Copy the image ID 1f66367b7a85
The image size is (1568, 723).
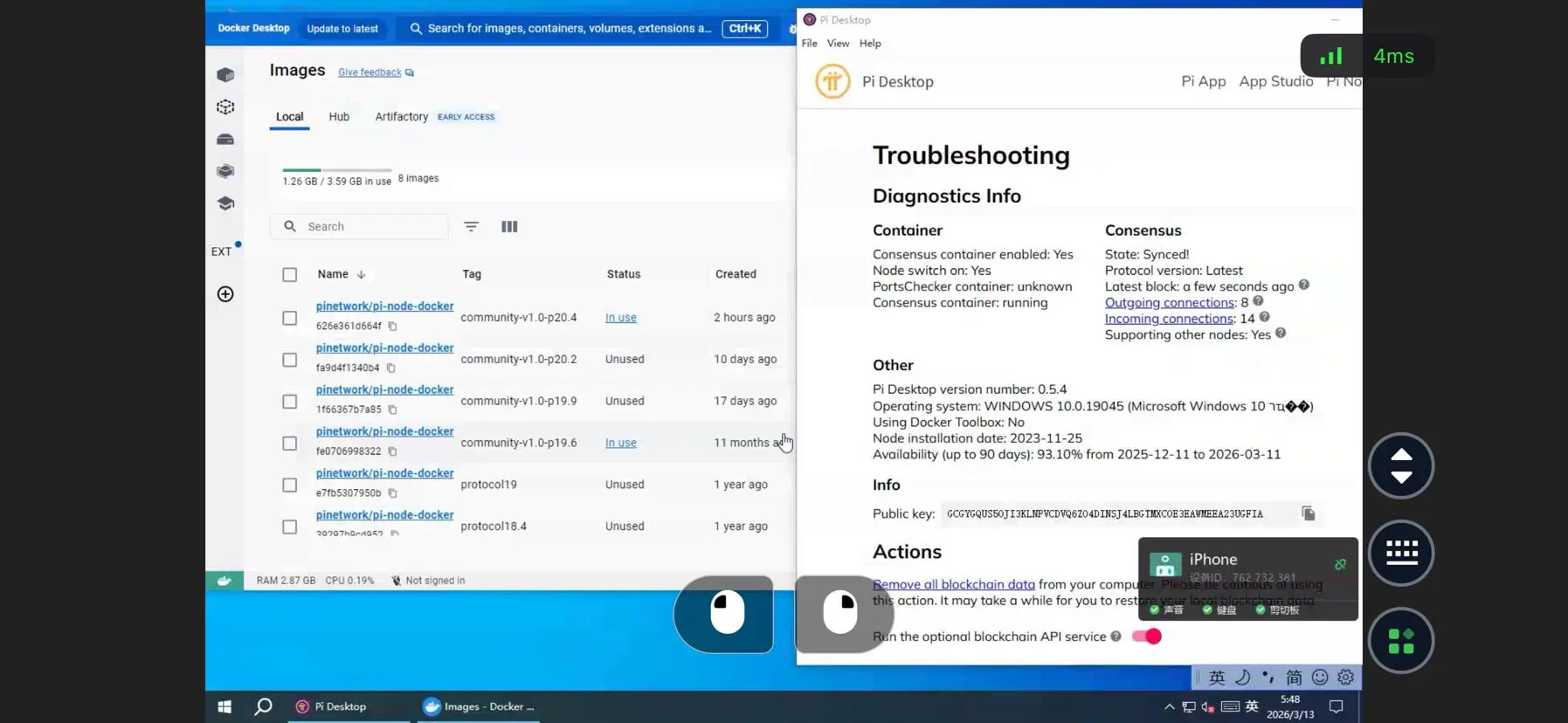click(392, 410)
